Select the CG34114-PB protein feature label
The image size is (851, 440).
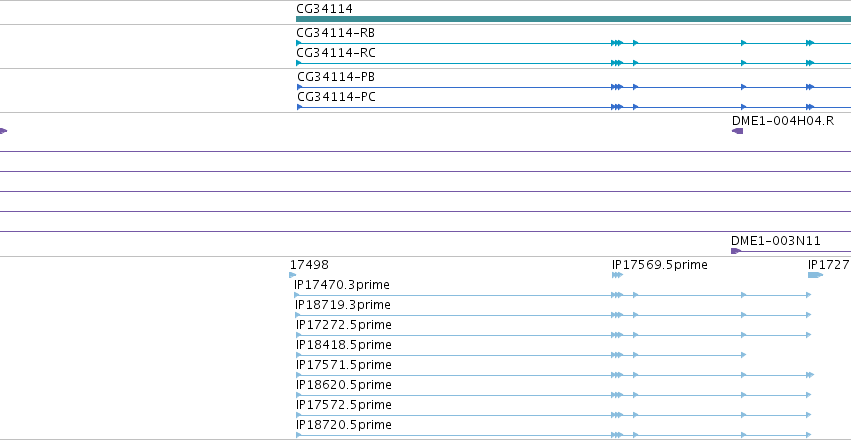pos(336,77)
